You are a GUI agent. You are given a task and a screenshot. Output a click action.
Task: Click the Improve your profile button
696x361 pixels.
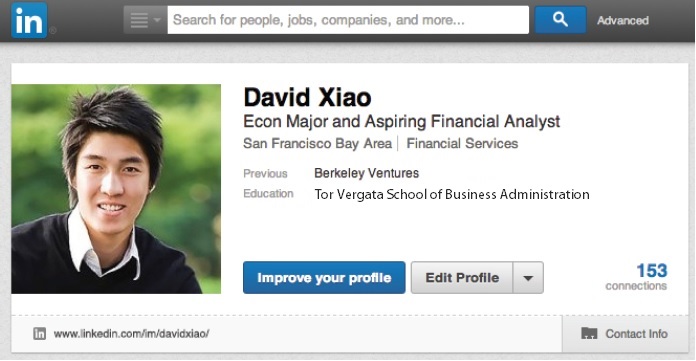click(324, 278)
